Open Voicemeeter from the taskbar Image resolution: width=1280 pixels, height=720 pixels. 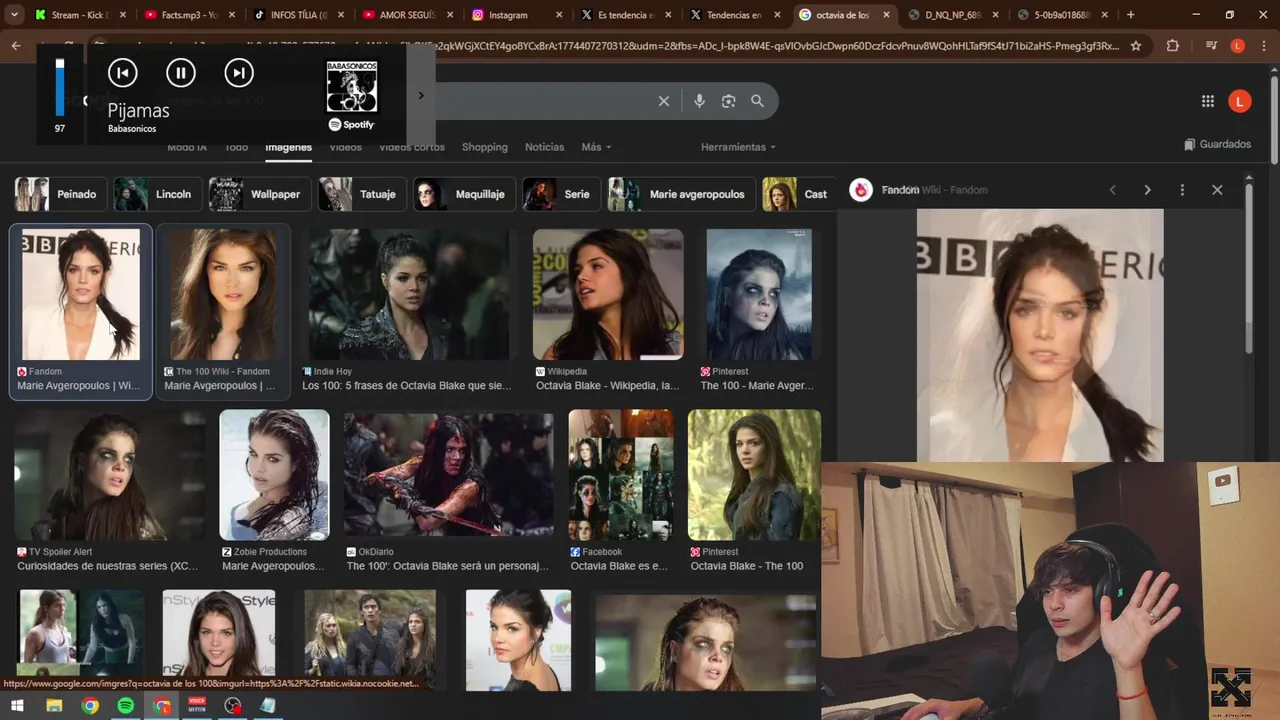coord(197,706)
